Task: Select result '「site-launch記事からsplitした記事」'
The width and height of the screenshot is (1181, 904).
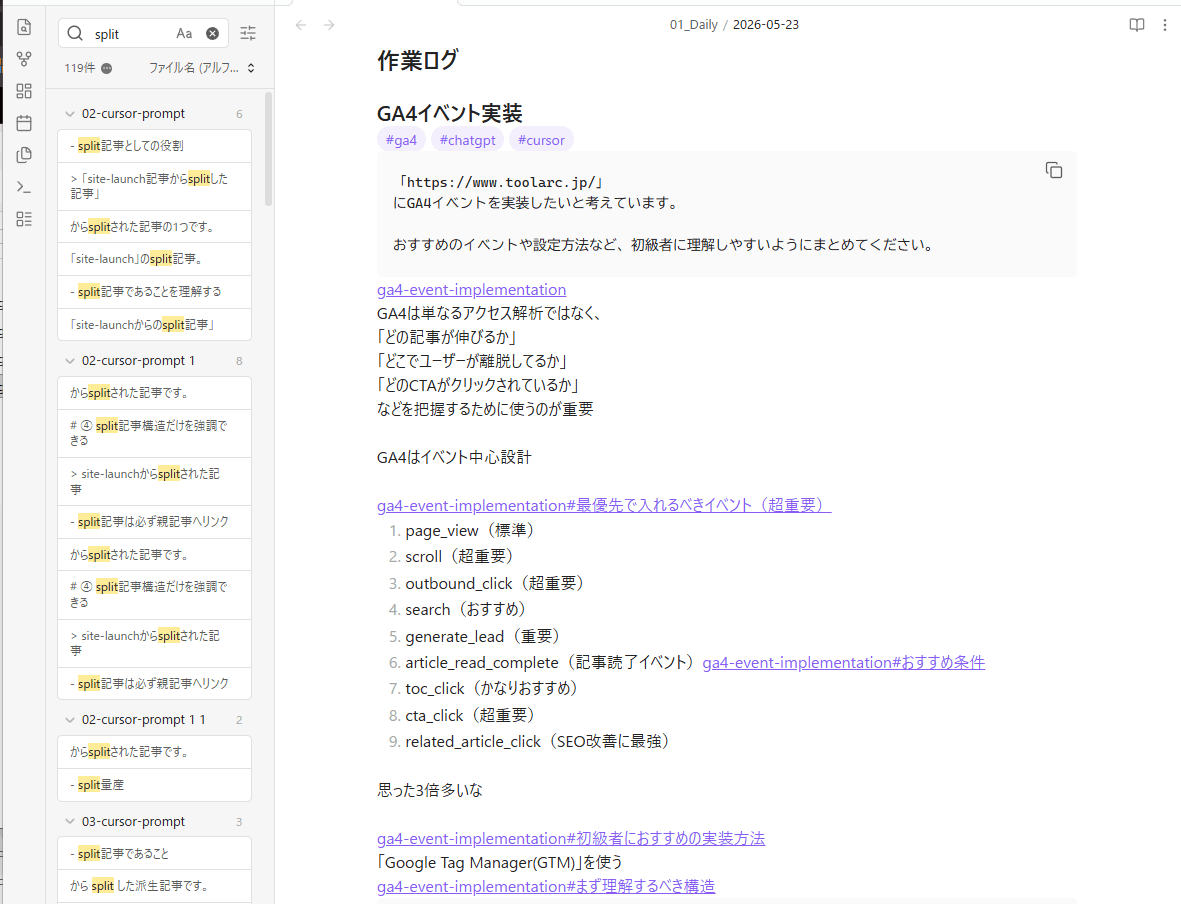Action: (154, 186)
